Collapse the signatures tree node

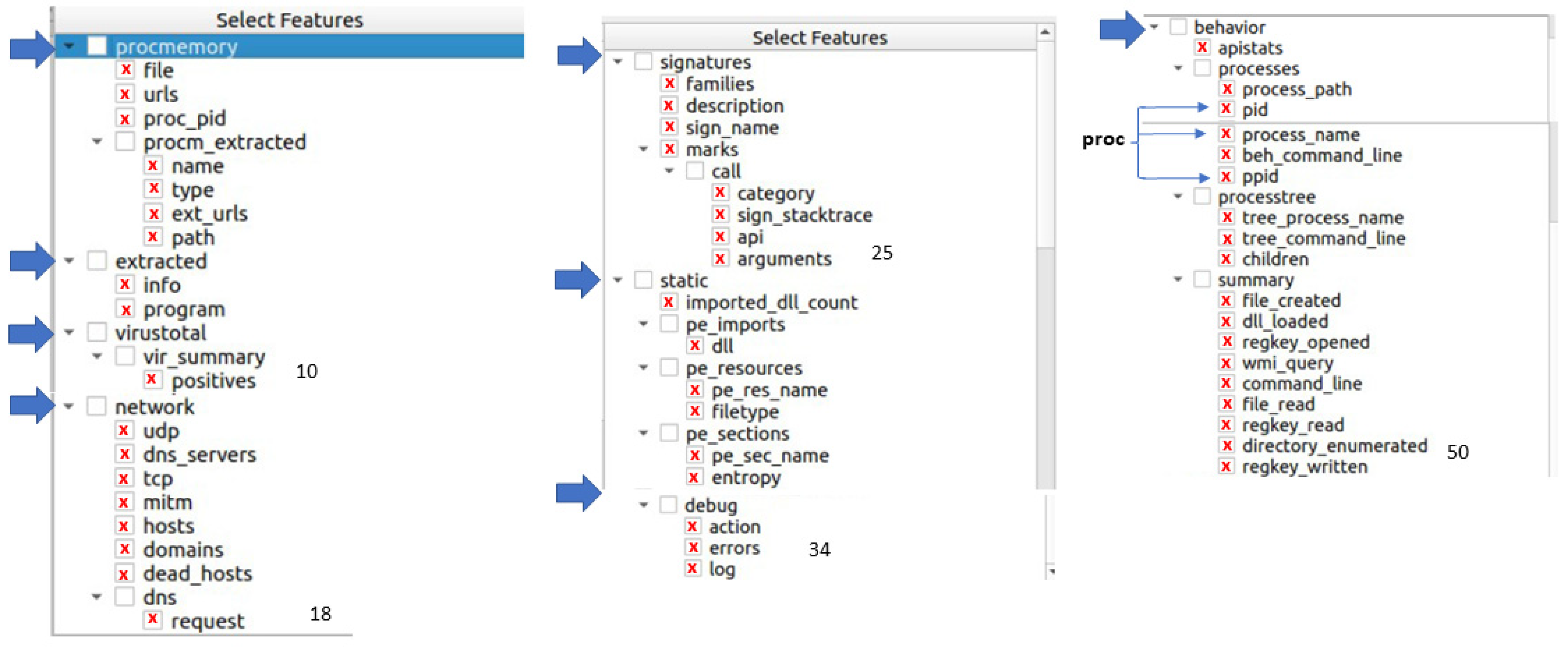tap(618, 61)
